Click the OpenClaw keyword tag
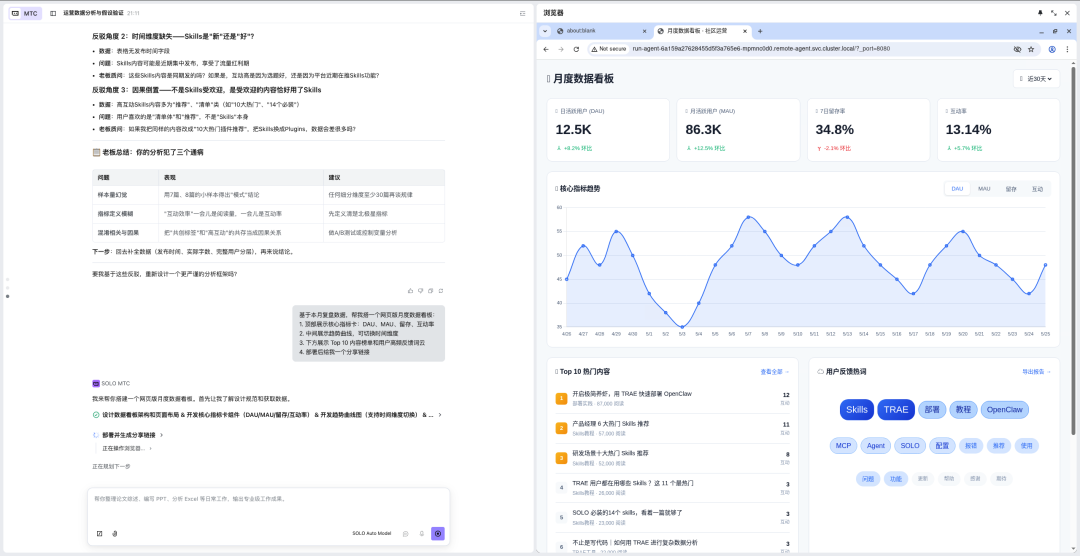Screen dimensions: 1080x556 1004,409
